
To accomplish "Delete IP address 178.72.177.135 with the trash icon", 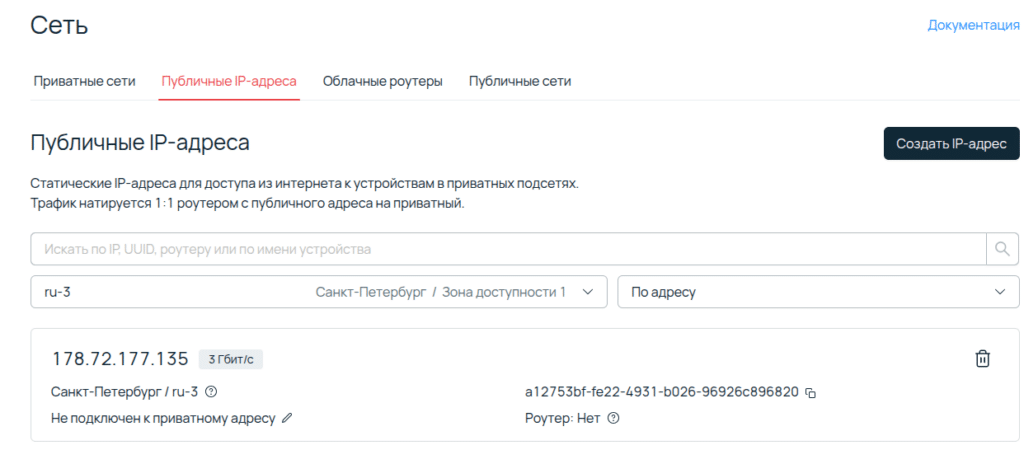I will pos(982,359).
